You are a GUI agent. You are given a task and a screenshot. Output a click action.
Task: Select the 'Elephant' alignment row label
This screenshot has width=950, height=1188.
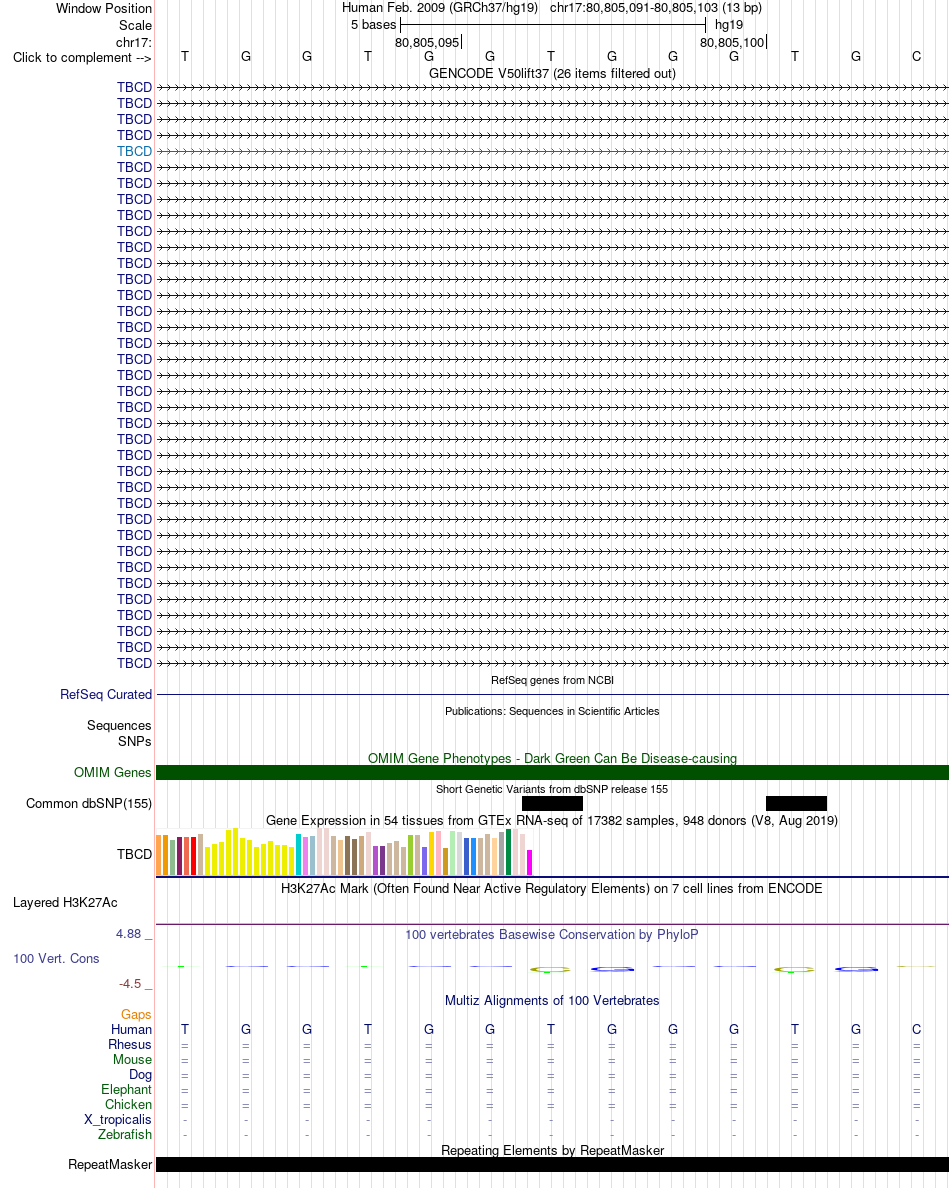(x=127, y=1090)
